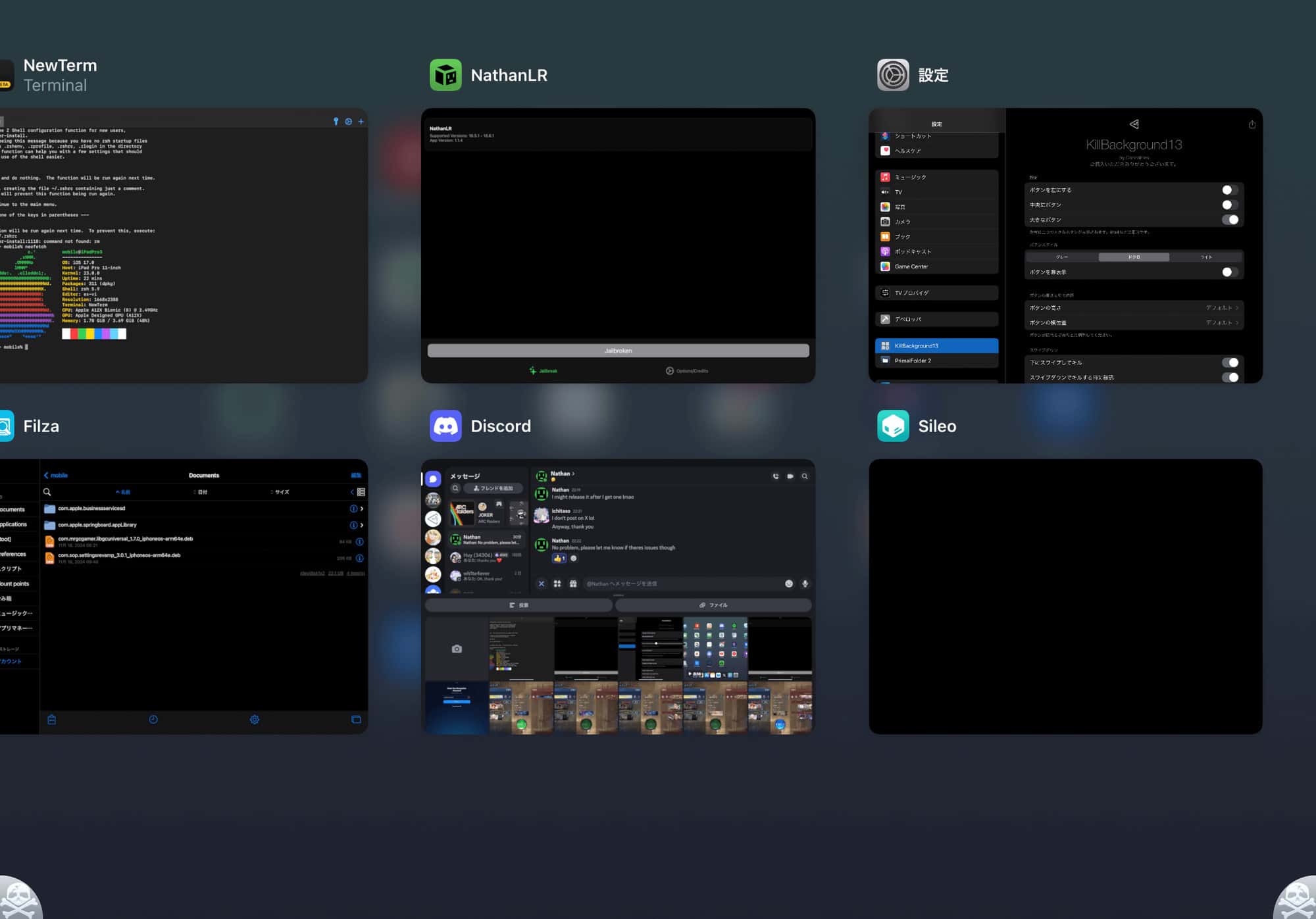
Task: Tap the Sileo app icon
Action: pos(893,426)
